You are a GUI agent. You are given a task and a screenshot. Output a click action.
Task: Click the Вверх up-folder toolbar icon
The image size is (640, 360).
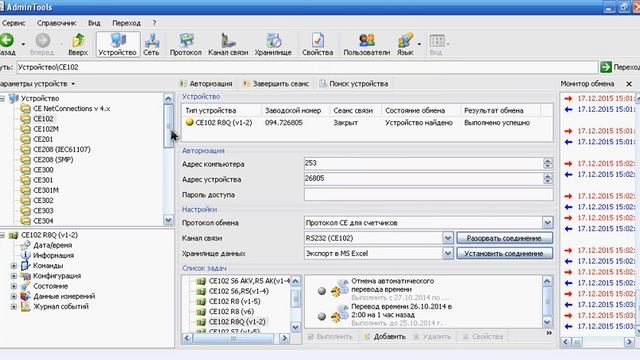[x=78, y=44]
